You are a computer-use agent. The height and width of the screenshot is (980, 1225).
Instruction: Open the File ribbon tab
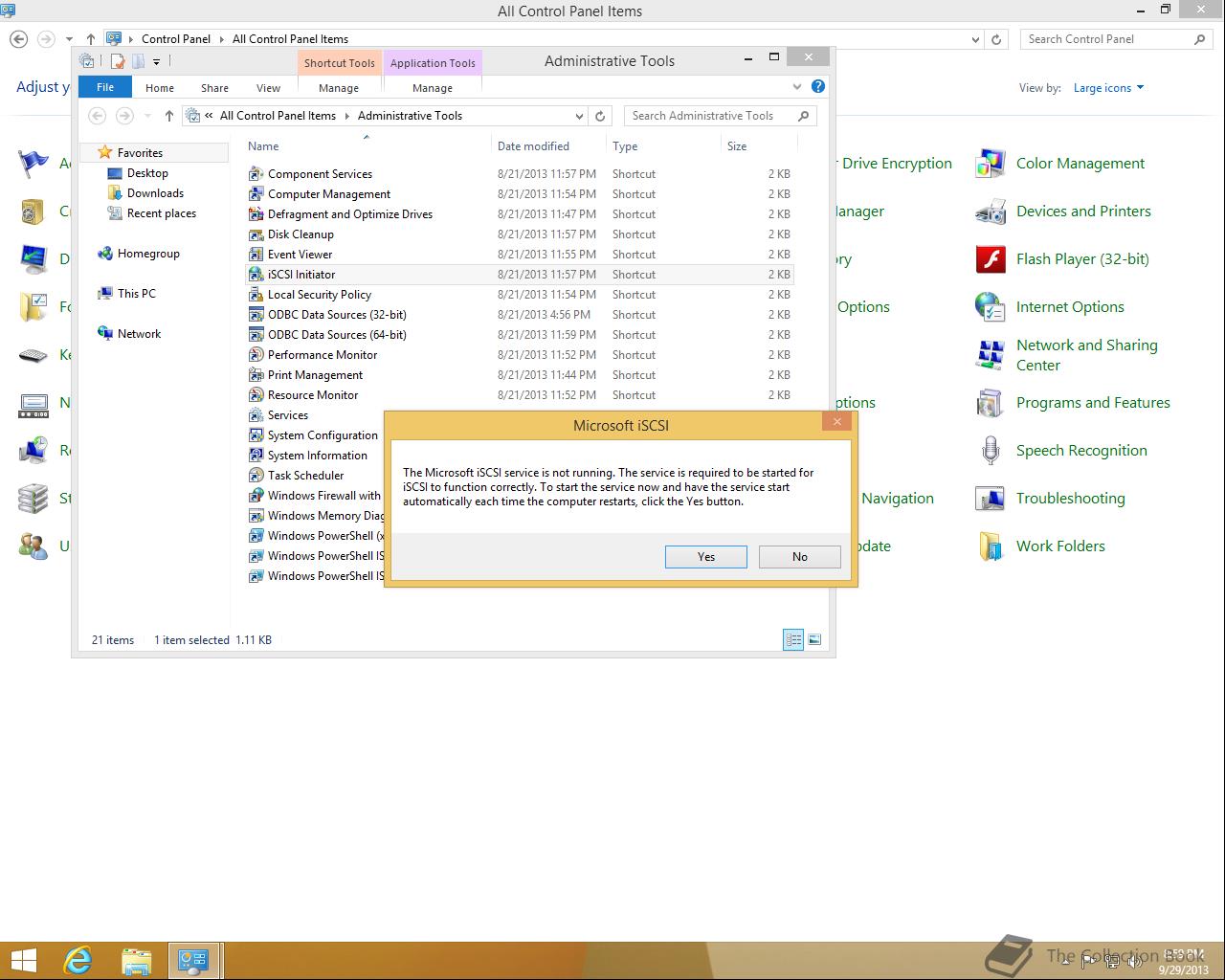105,87
